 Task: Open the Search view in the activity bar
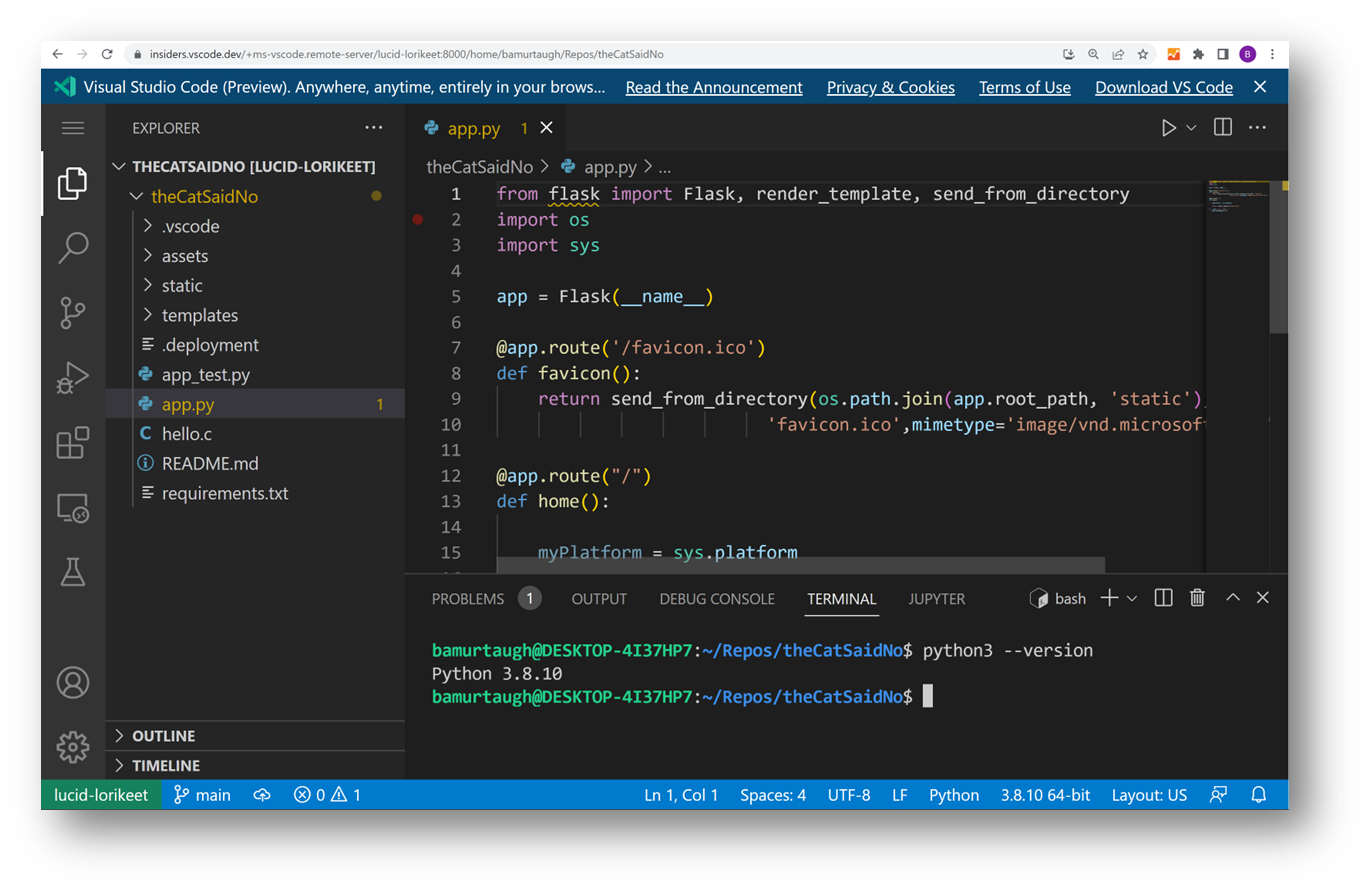[x=71, y=248]
